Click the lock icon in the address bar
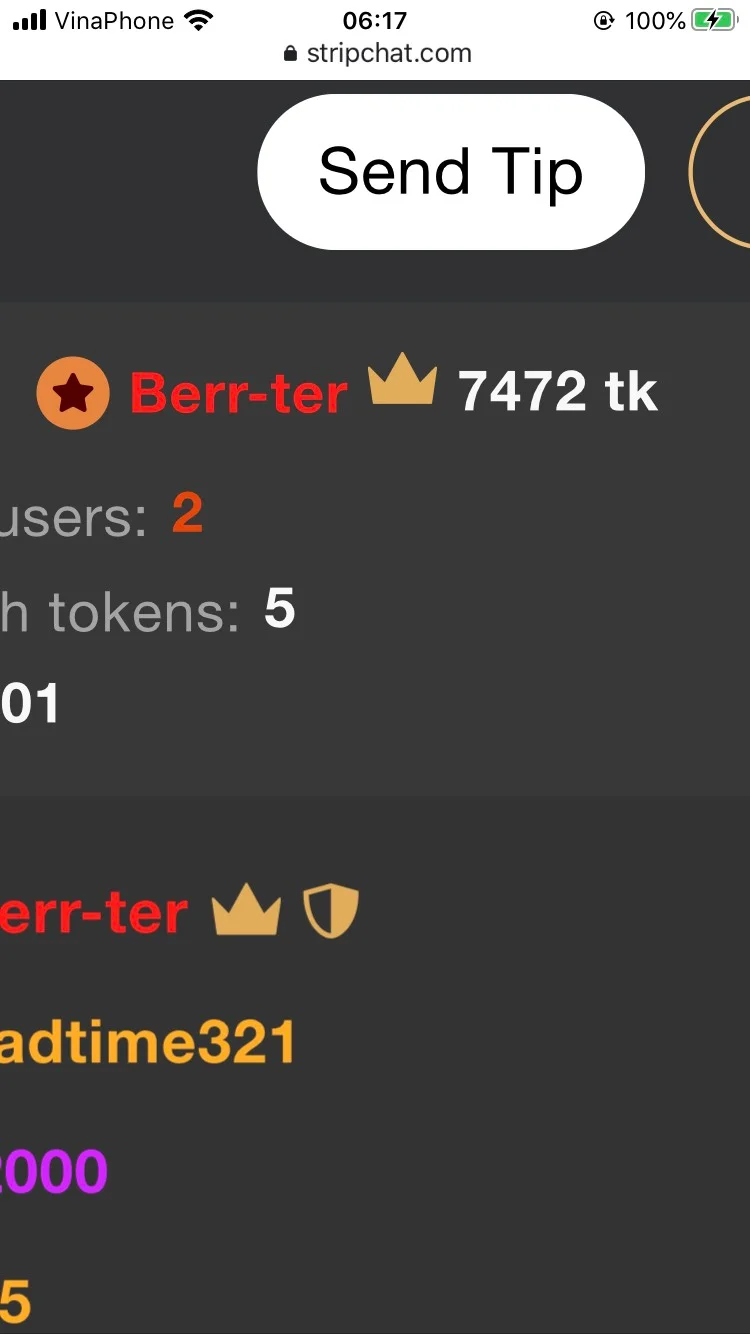Image resolution: width=750 pixels, height=1334 pixels. (291, 54)
